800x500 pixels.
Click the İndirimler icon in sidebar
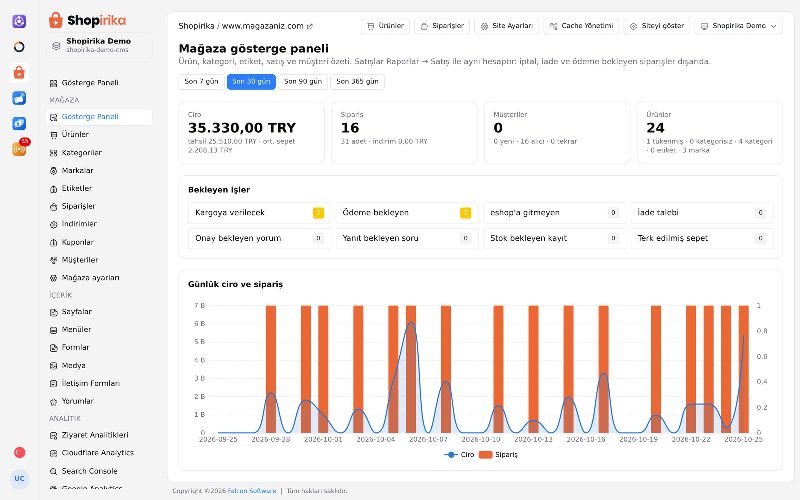click(54, 224)
